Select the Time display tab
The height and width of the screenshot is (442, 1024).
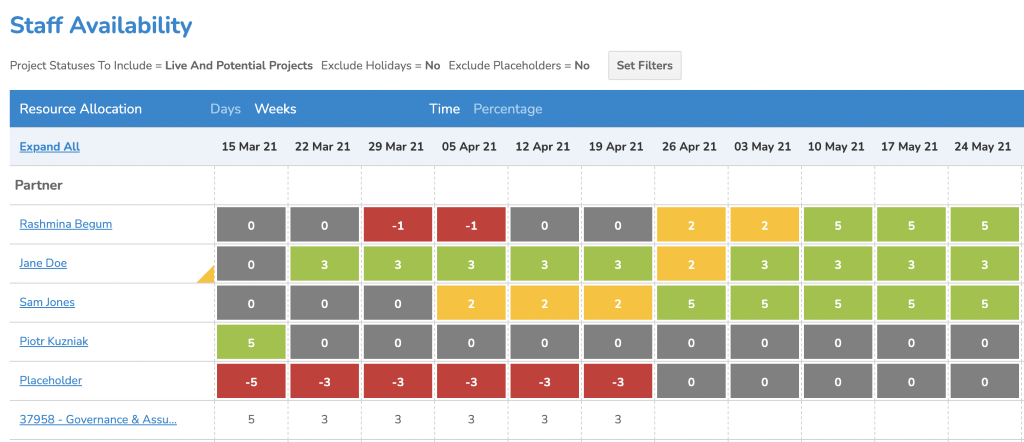coord(444,109)
